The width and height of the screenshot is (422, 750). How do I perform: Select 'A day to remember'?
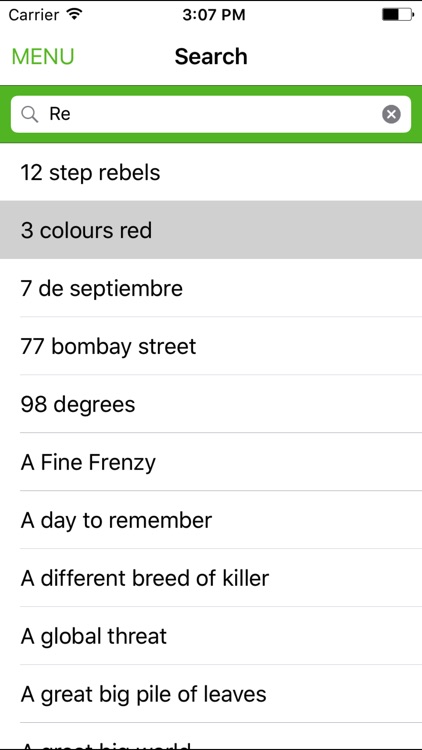[211, 519]
